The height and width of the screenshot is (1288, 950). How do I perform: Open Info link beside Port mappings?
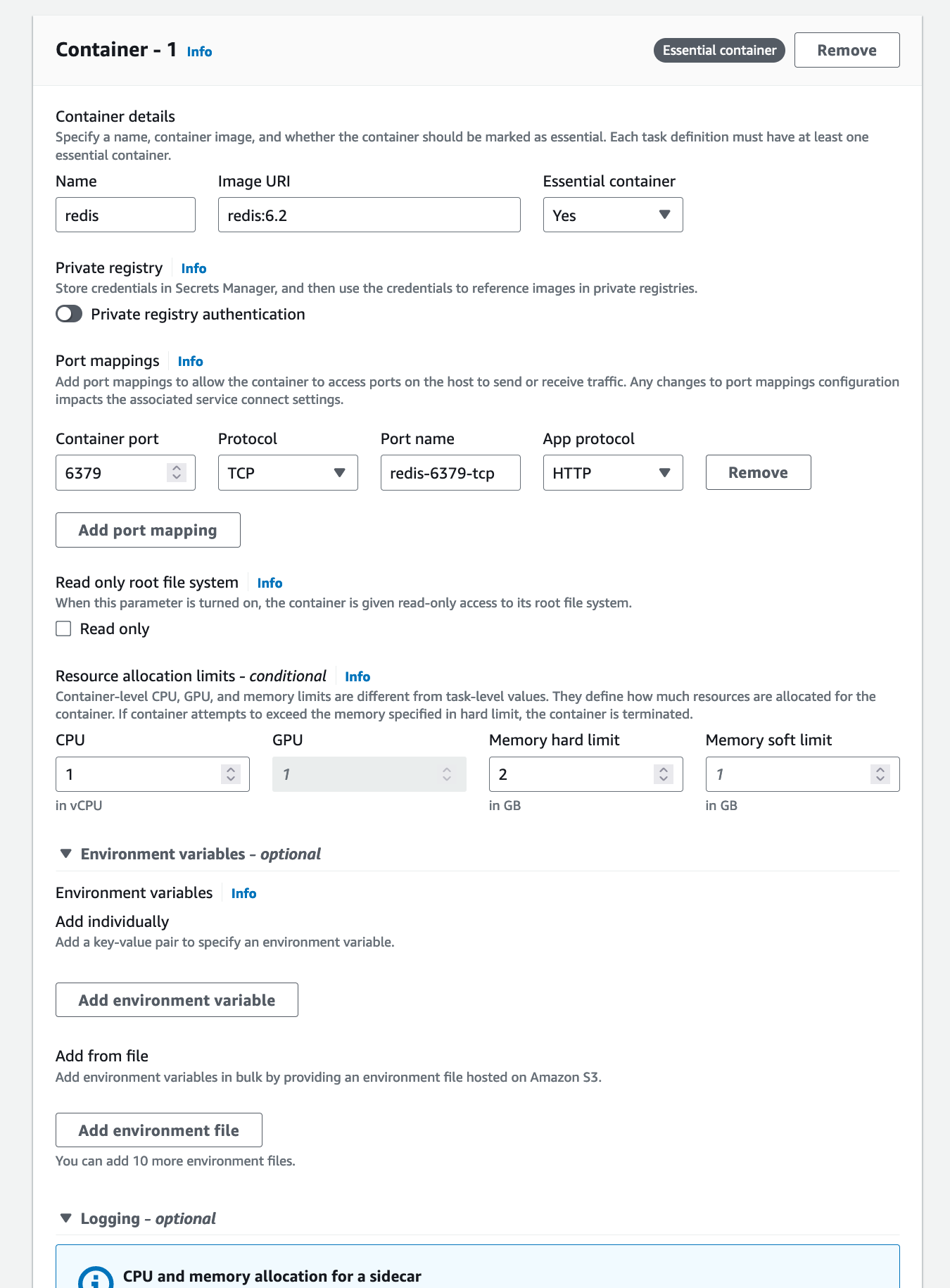[x=190, y=361]
